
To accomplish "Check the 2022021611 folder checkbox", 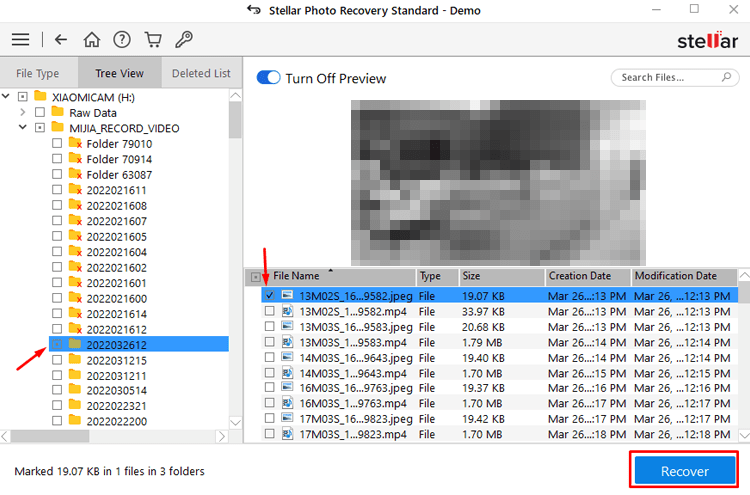I will (x=57, y=189).
